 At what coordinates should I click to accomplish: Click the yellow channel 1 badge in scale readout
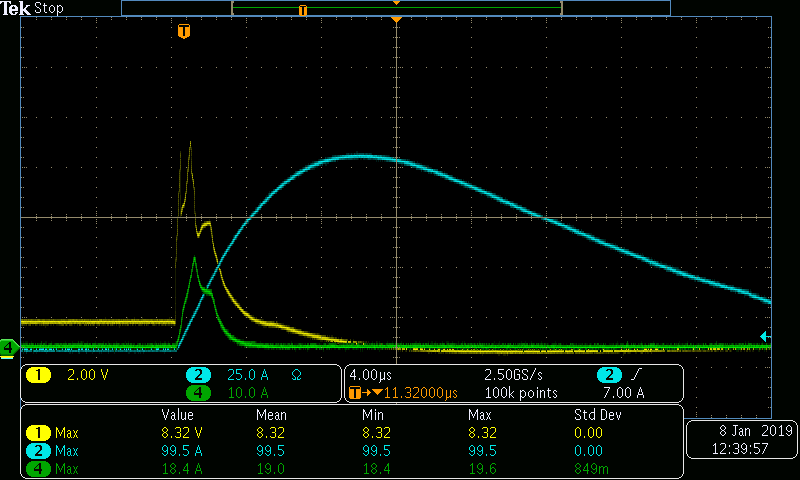tap(38, 375)
